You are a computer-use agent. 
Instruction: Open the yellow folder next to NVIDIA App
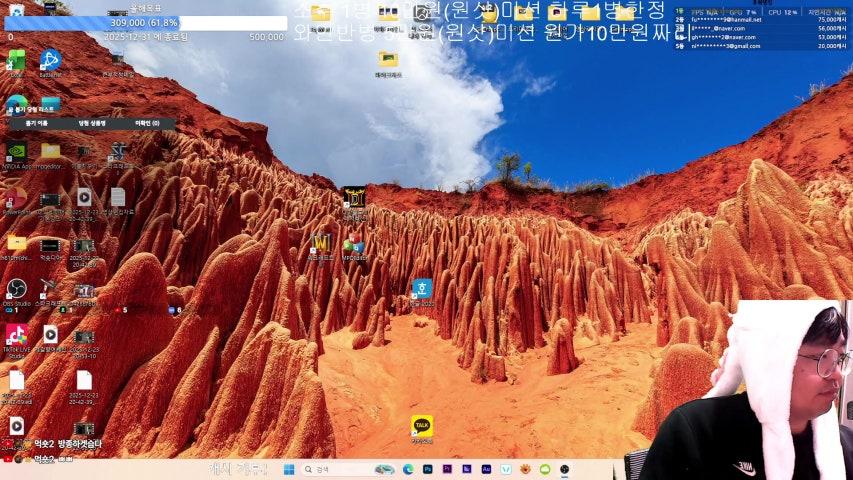click(x=50, y=152)
